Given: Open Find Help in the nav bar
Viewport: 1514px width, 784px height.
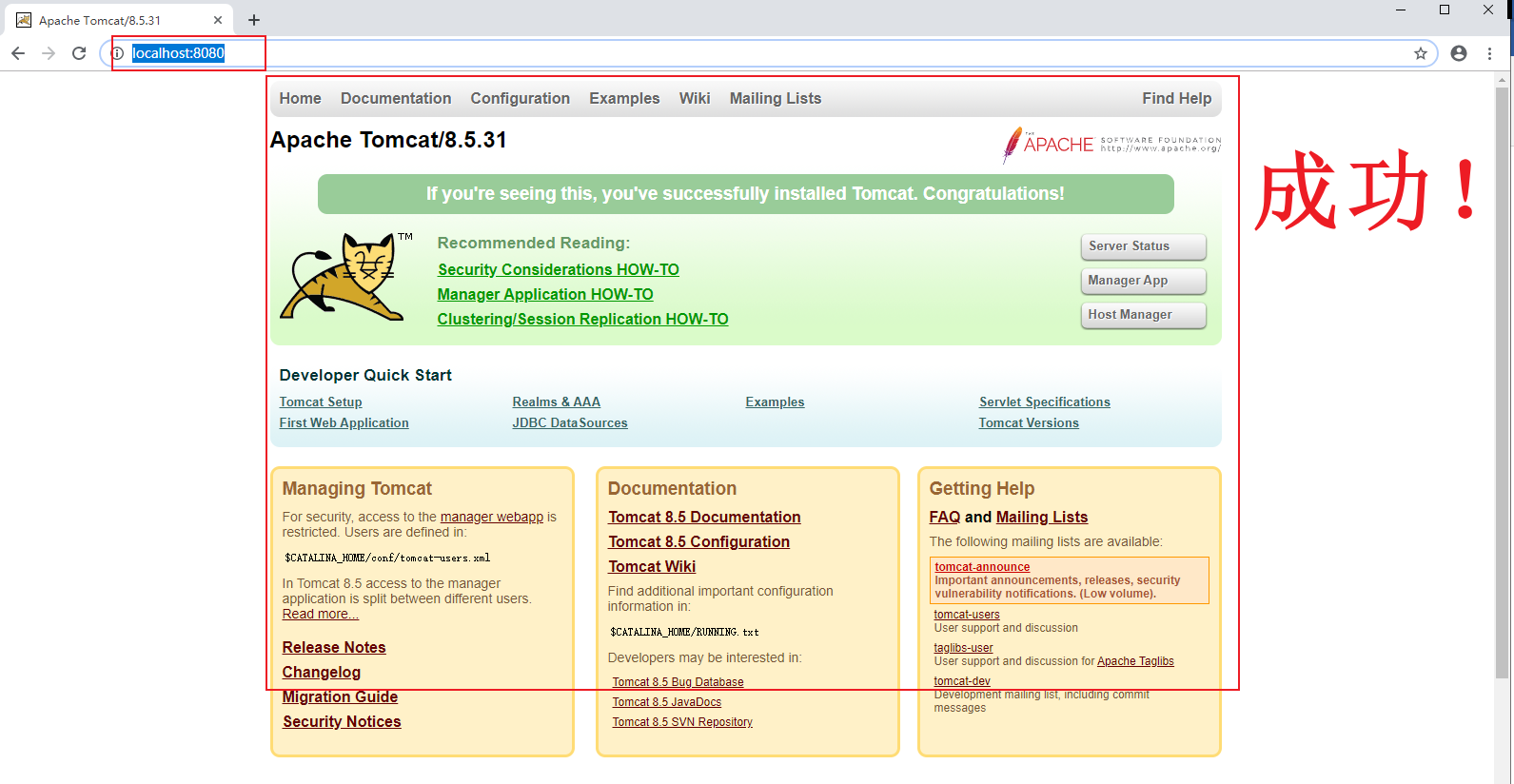Looking at the screenshot, I should click(x=1177, y=98).
